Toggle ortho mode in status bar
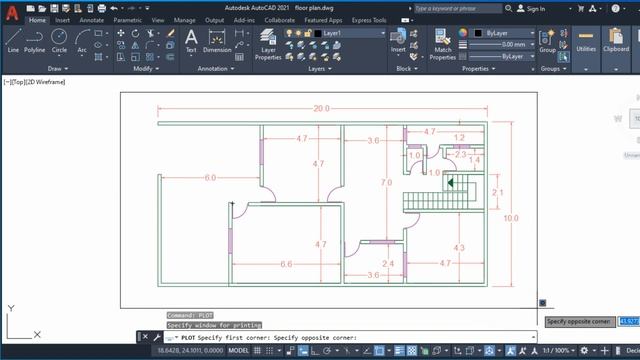The height and width of the screenshot is (360, 640). click(315, 351)
